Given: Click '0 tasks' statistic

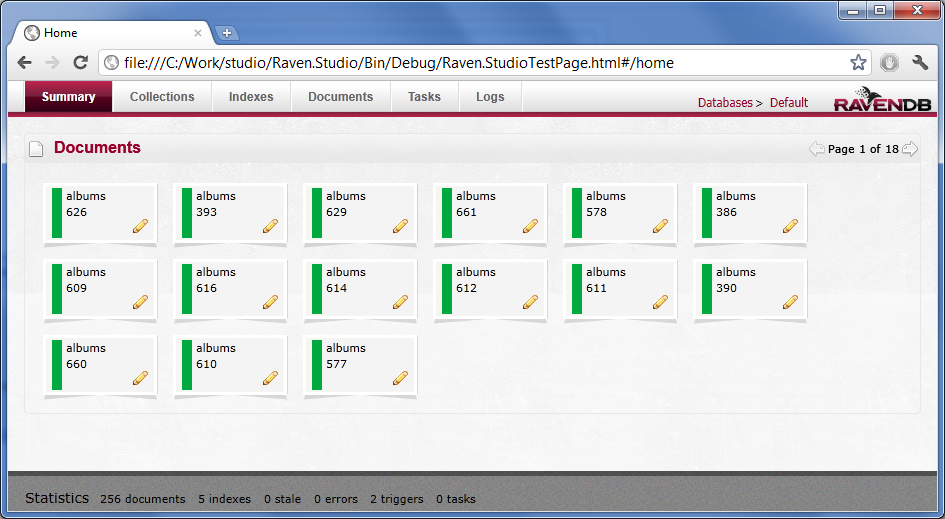Looking at the screenshot, I should click(x=456, y=499).
